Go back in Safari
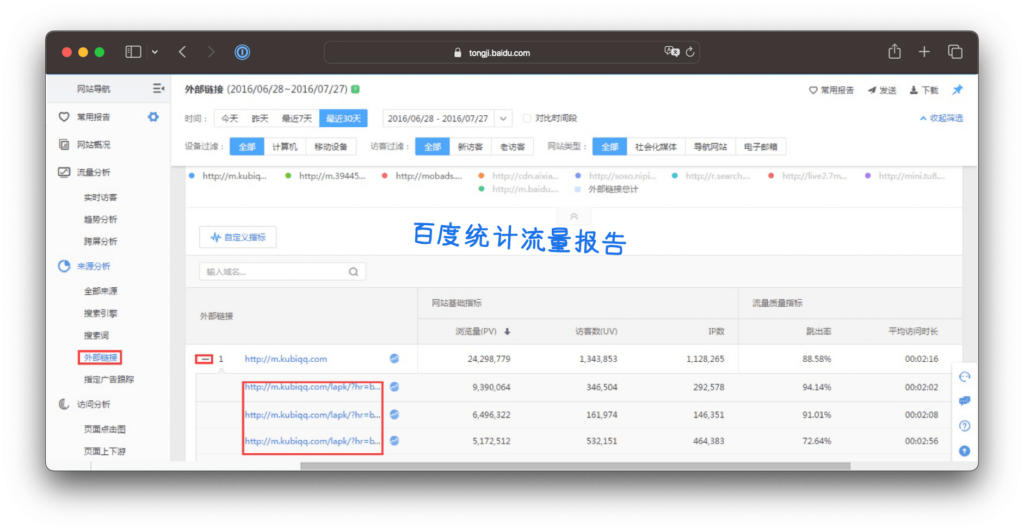 (x=182, y=52)
